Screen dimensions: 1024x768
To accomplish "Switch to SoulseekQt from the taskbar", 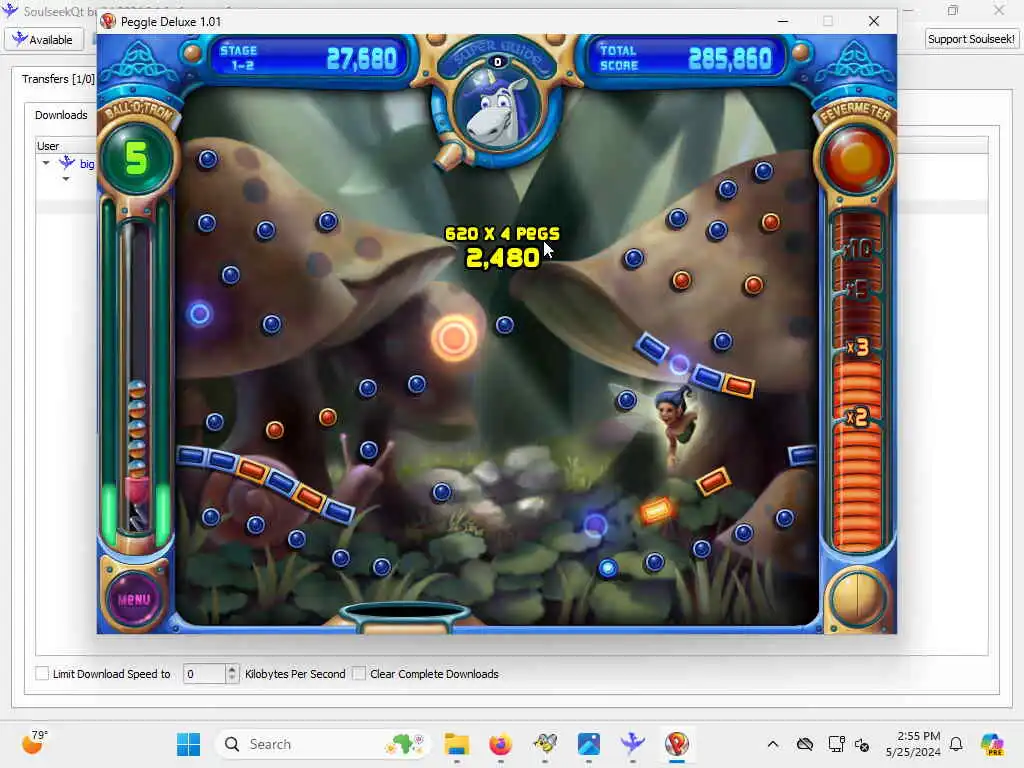I will (632, 744).
